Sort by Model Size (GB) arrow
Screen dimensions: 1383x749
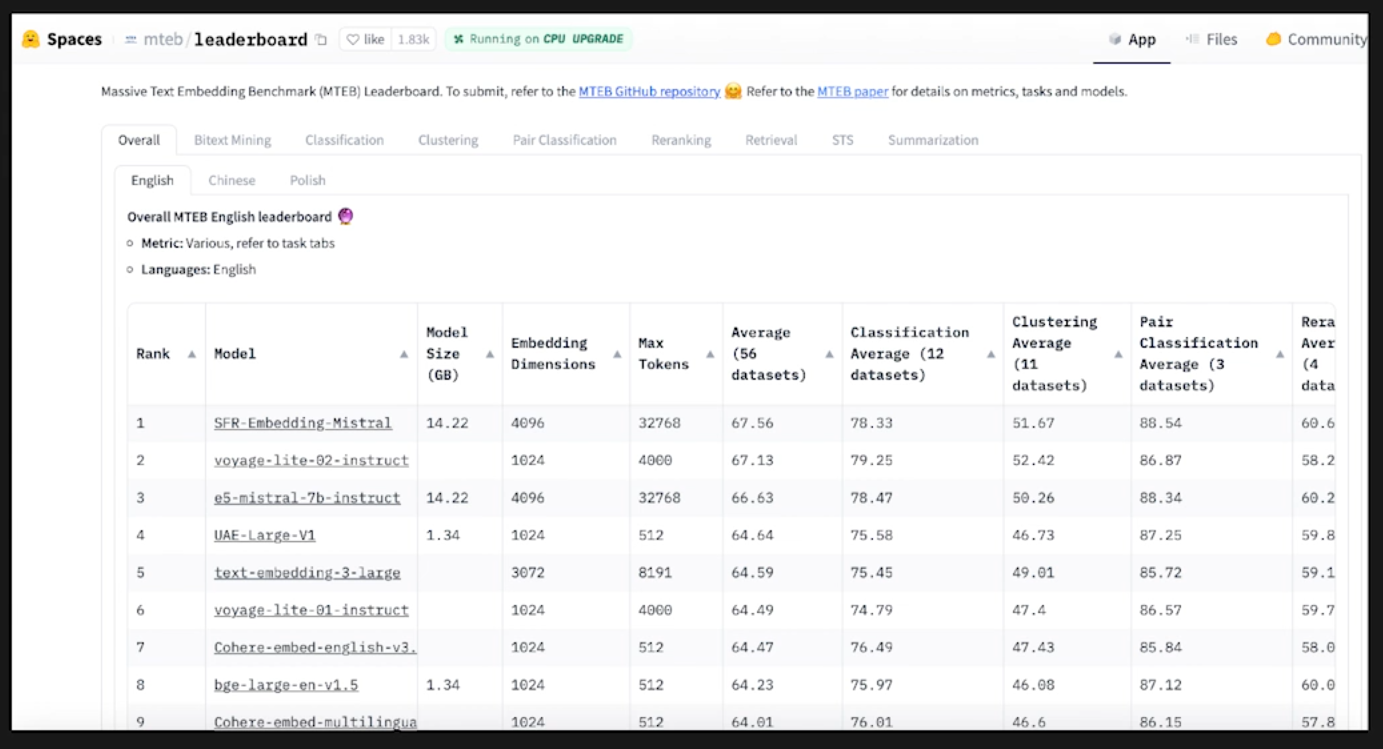[x=490, y=354]
